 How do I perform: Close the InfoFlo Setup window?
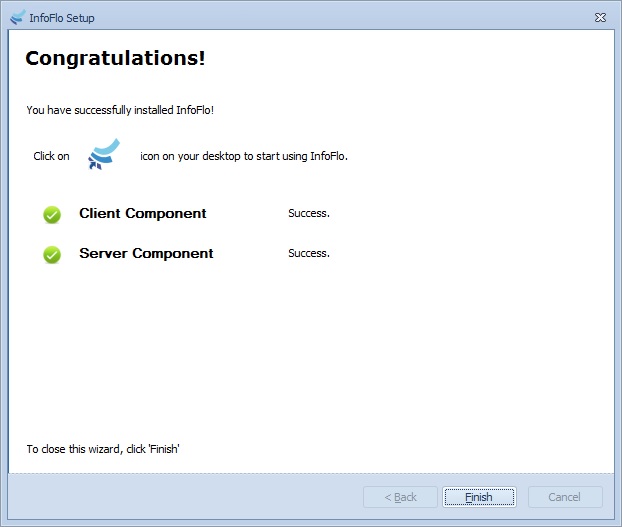tap(600, 18)
